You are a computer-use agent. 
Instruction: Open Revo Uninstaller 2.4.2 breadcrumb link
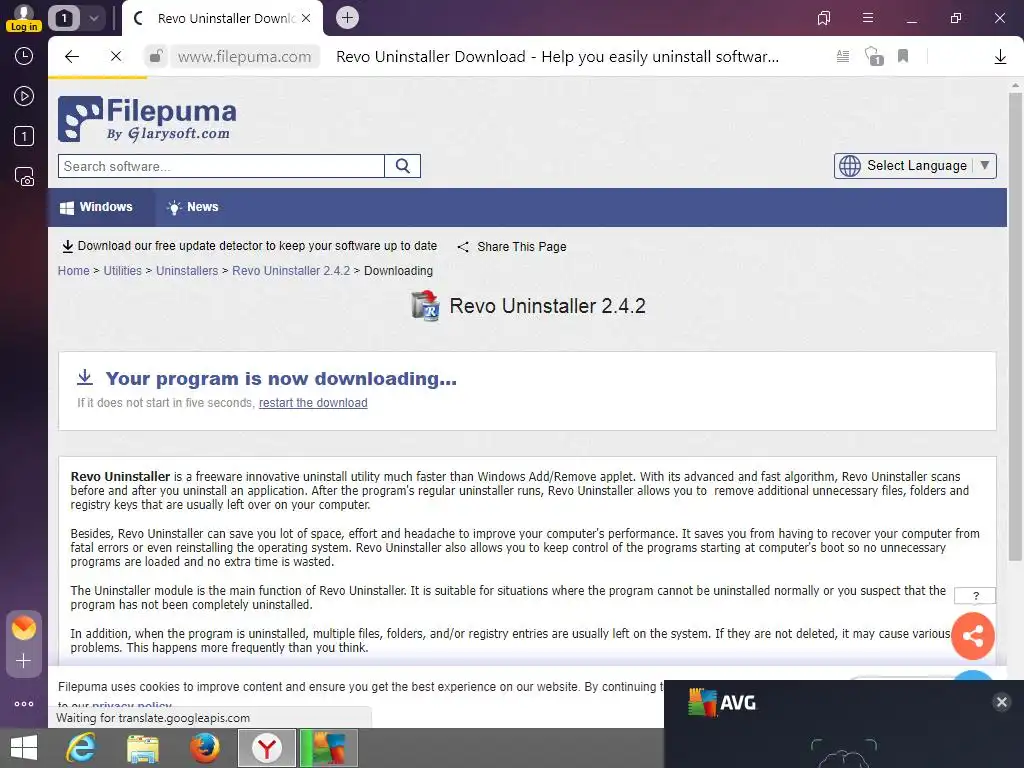[x=291, y=270]
